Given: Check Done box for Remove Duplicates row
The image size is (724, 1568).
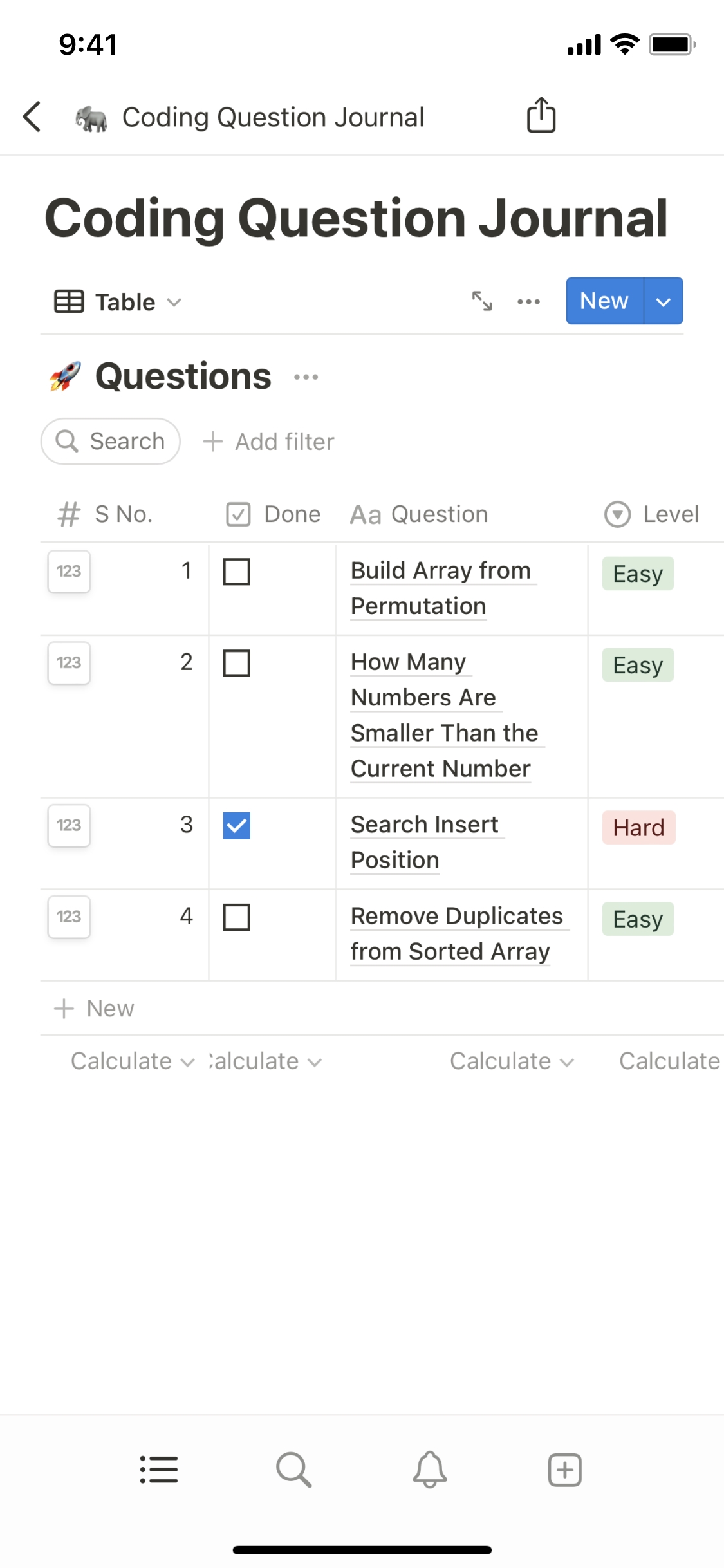Looking at the screenshot, I should [x=237, y=917].
